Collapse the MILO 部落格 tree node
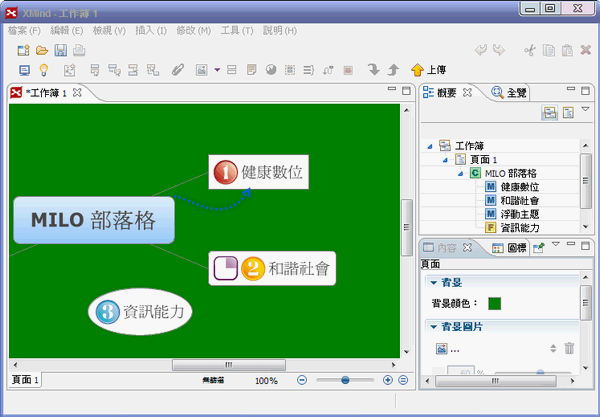Screen dimensions: 600x417 click(x=460, y=174)
